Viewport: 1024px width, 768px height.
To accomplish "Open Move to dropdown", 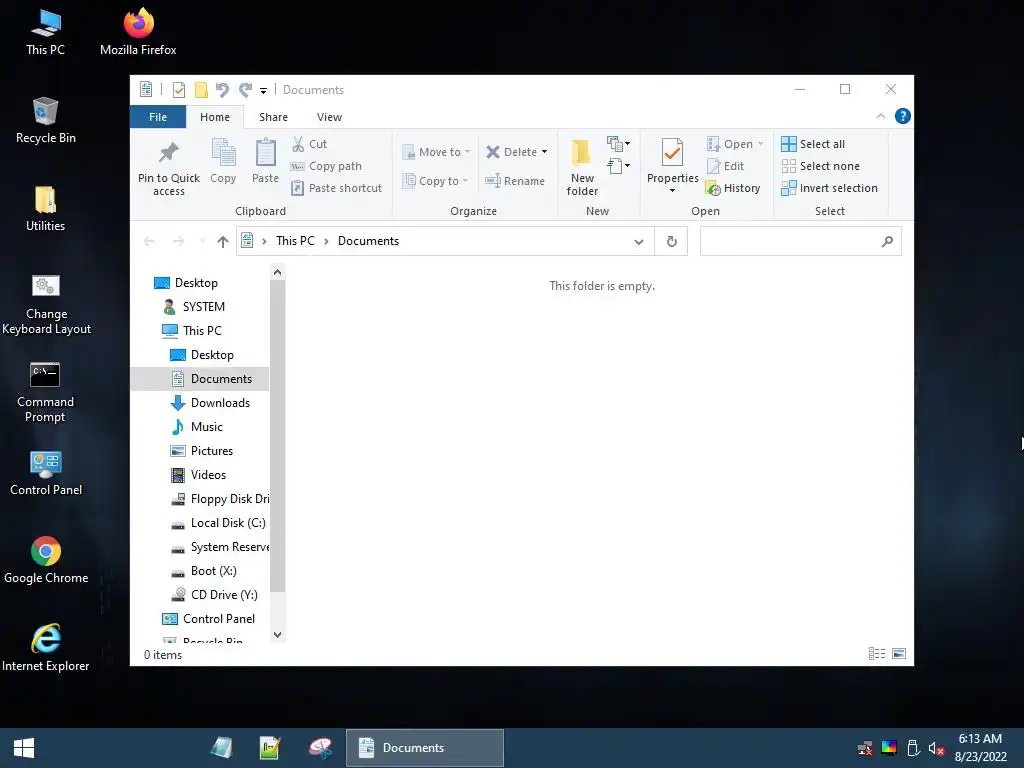I will [436, 152].
